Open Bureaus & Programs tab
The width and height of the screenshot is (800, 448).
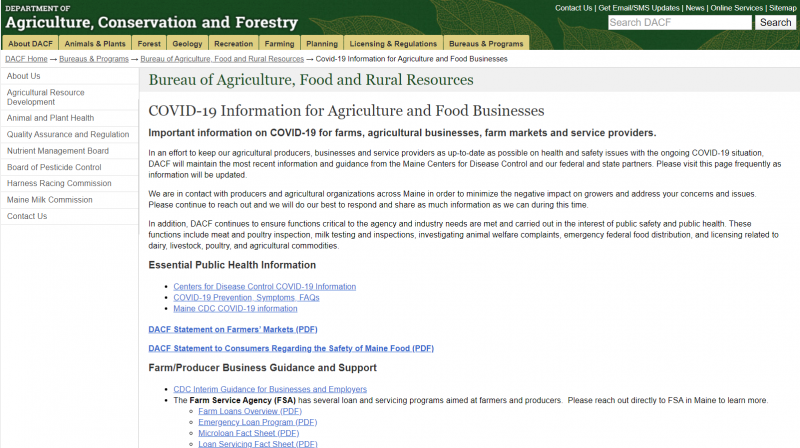pyautogui.click(x=486, y=43)
